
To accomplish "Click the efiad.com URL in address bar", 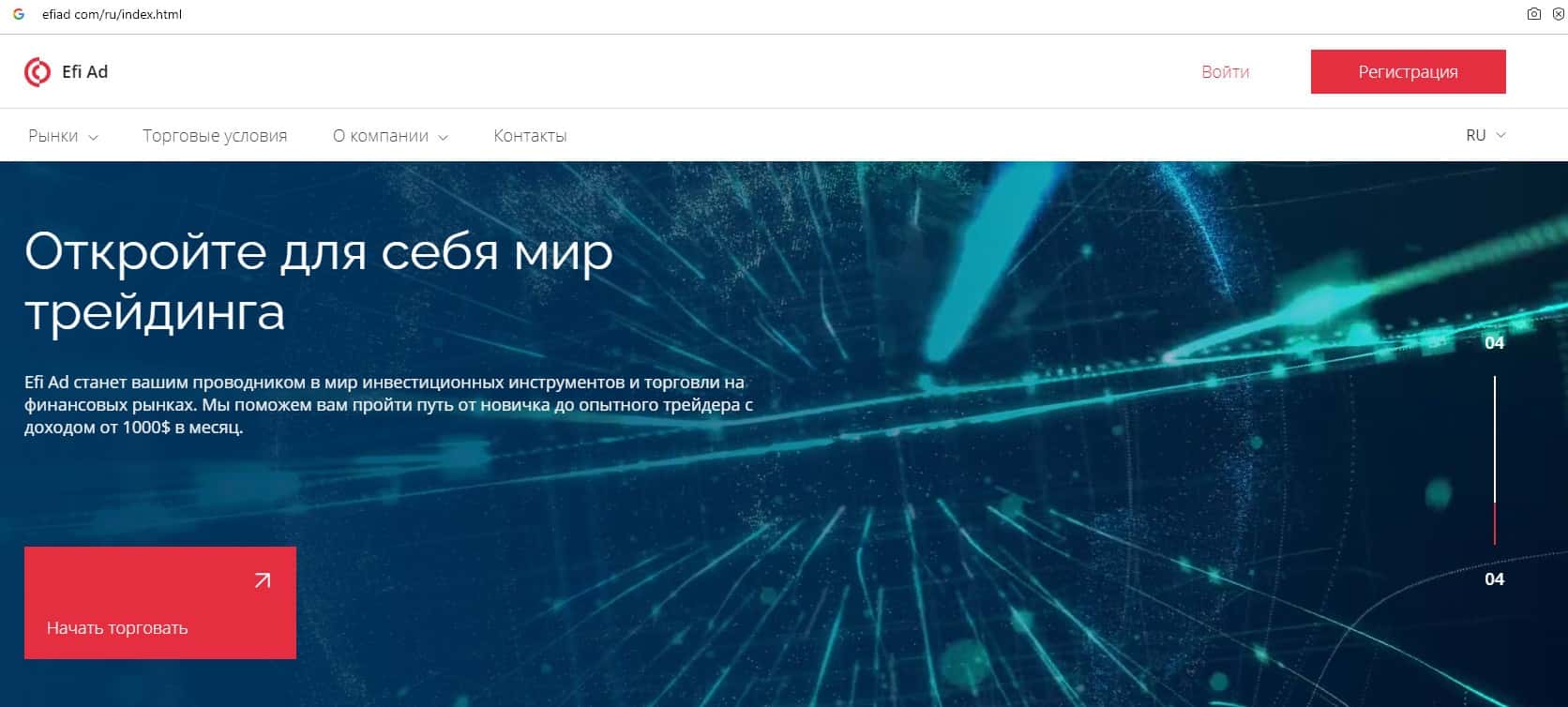I will [112, 14].
